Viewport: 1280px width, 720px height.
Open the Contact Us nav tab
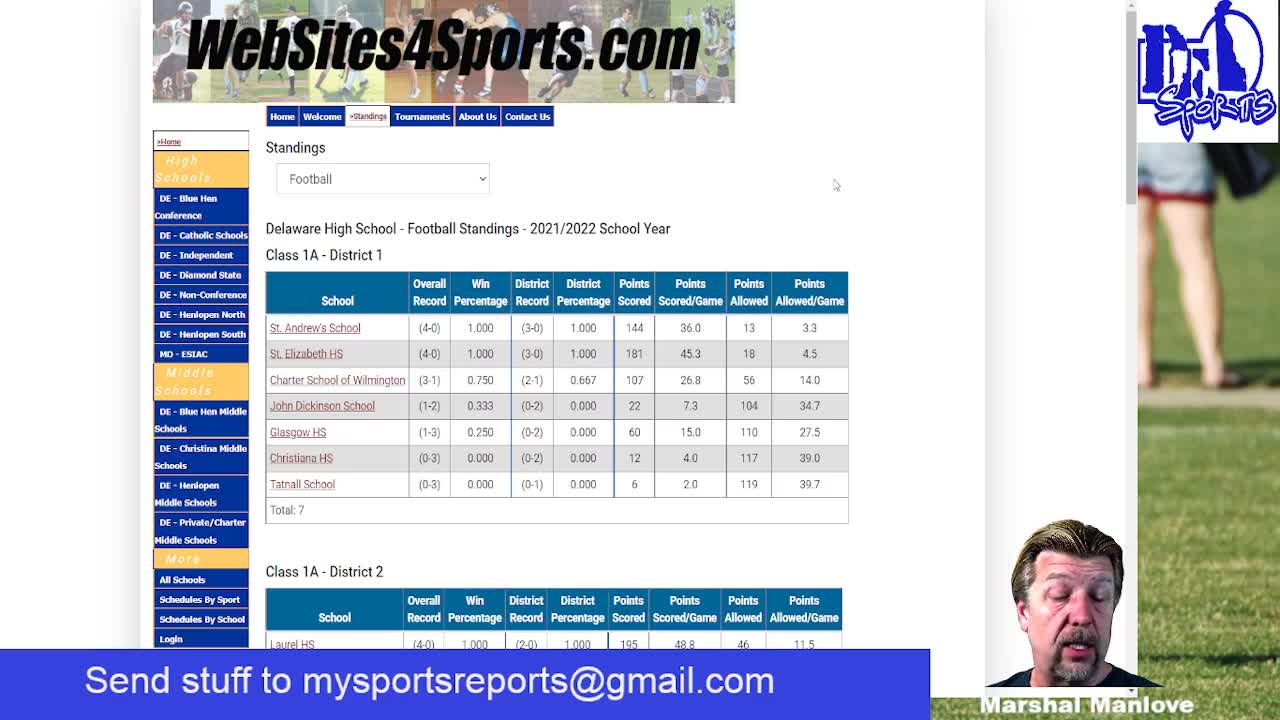(527, 117)
